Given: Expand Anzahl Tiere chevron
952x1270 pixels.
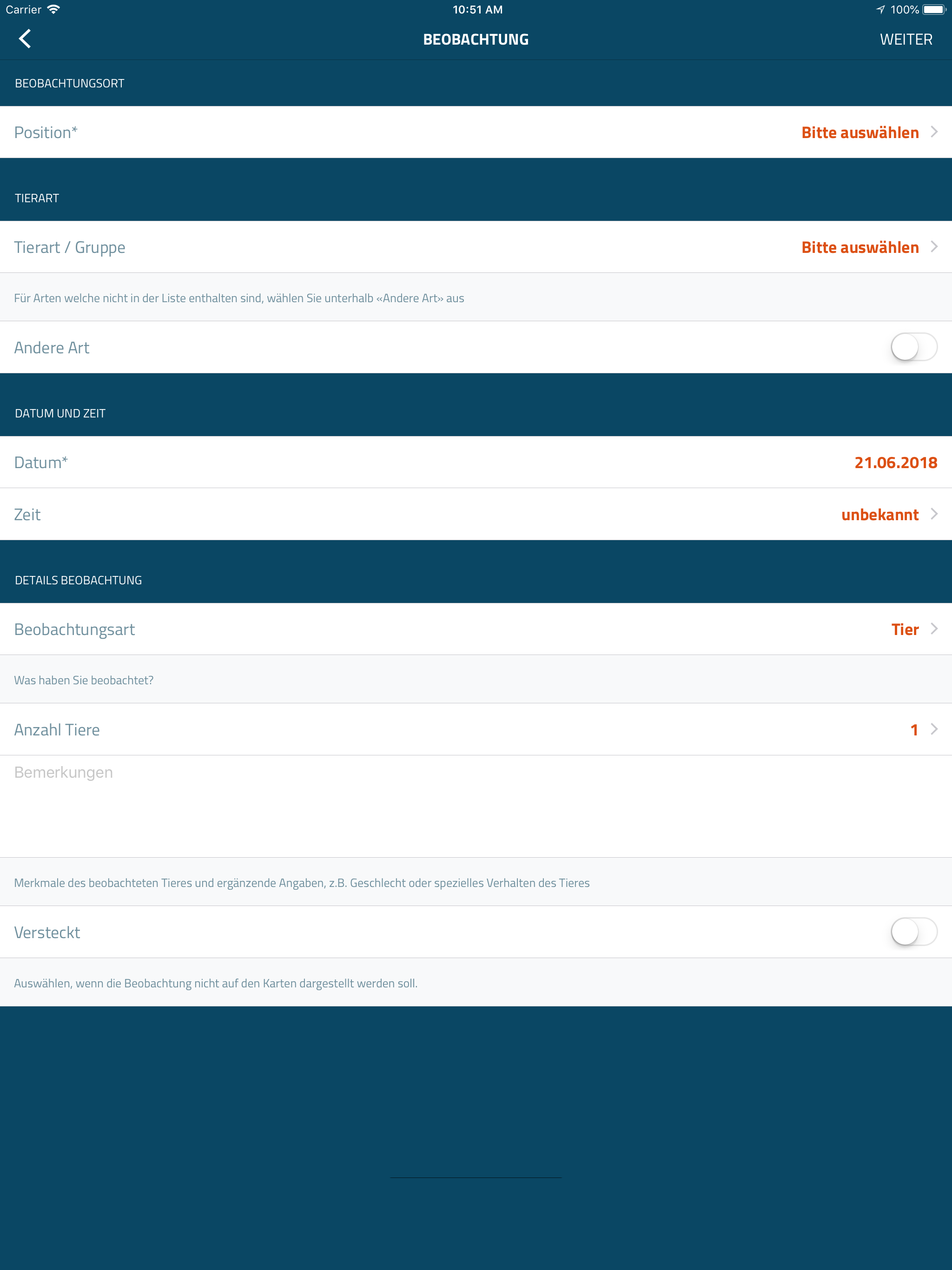Looking at the screenshot, I should point(934,729).
